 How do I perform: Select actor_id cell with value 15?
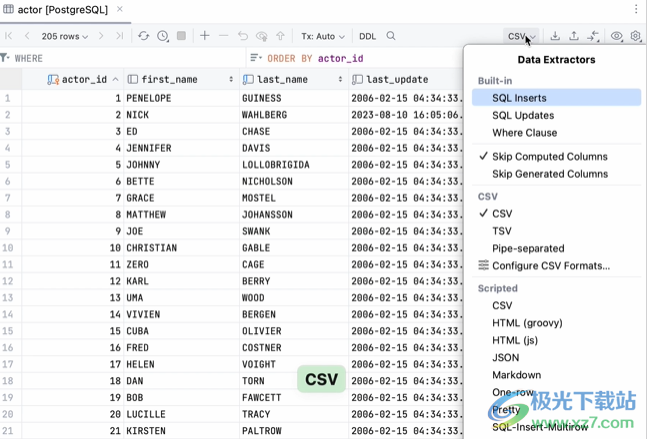(x=72, y=331)
